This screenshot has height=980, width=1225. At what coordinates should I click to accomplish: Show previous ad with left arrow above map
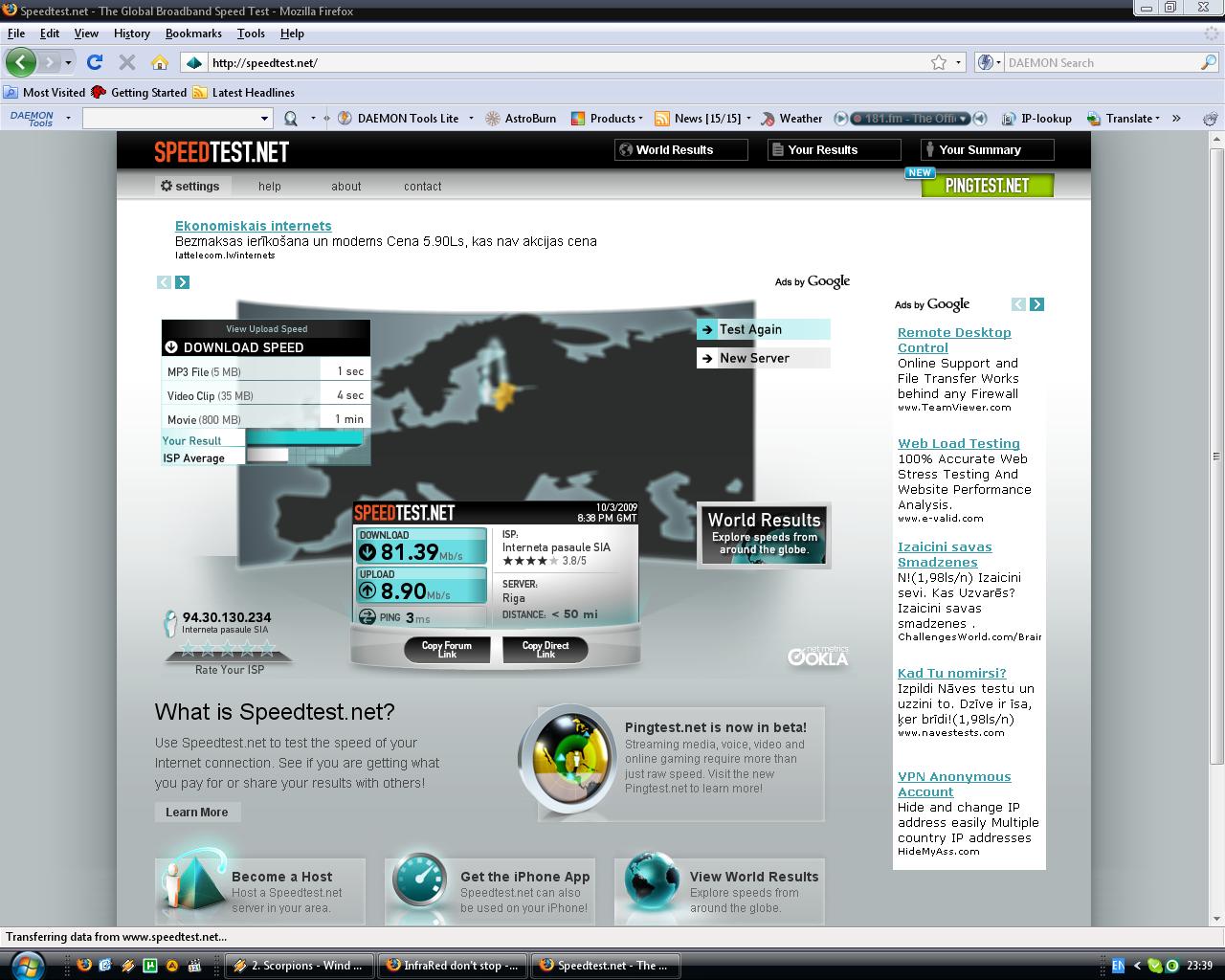pyautogui.click(x=165, y=282)
